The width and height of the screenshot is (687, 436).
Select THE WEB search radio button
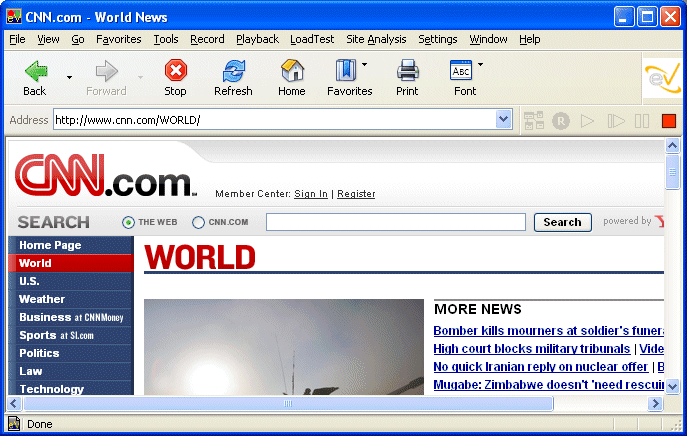128,223
